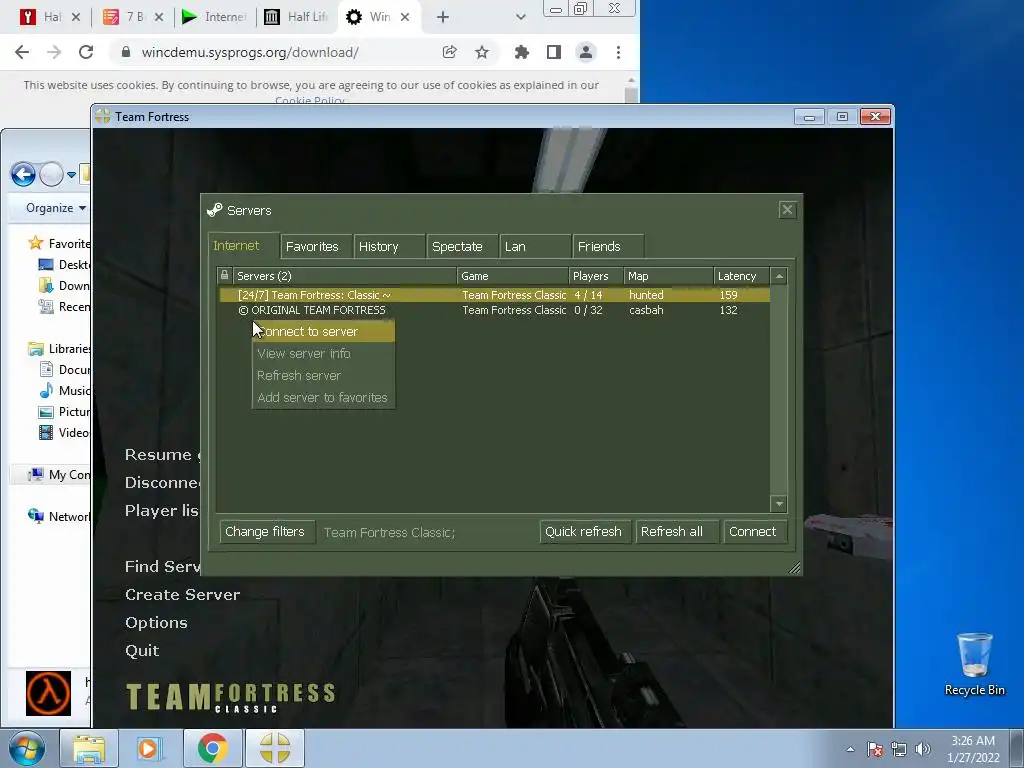
Task: Choose View server info menu entry
Action: point(323,353)
